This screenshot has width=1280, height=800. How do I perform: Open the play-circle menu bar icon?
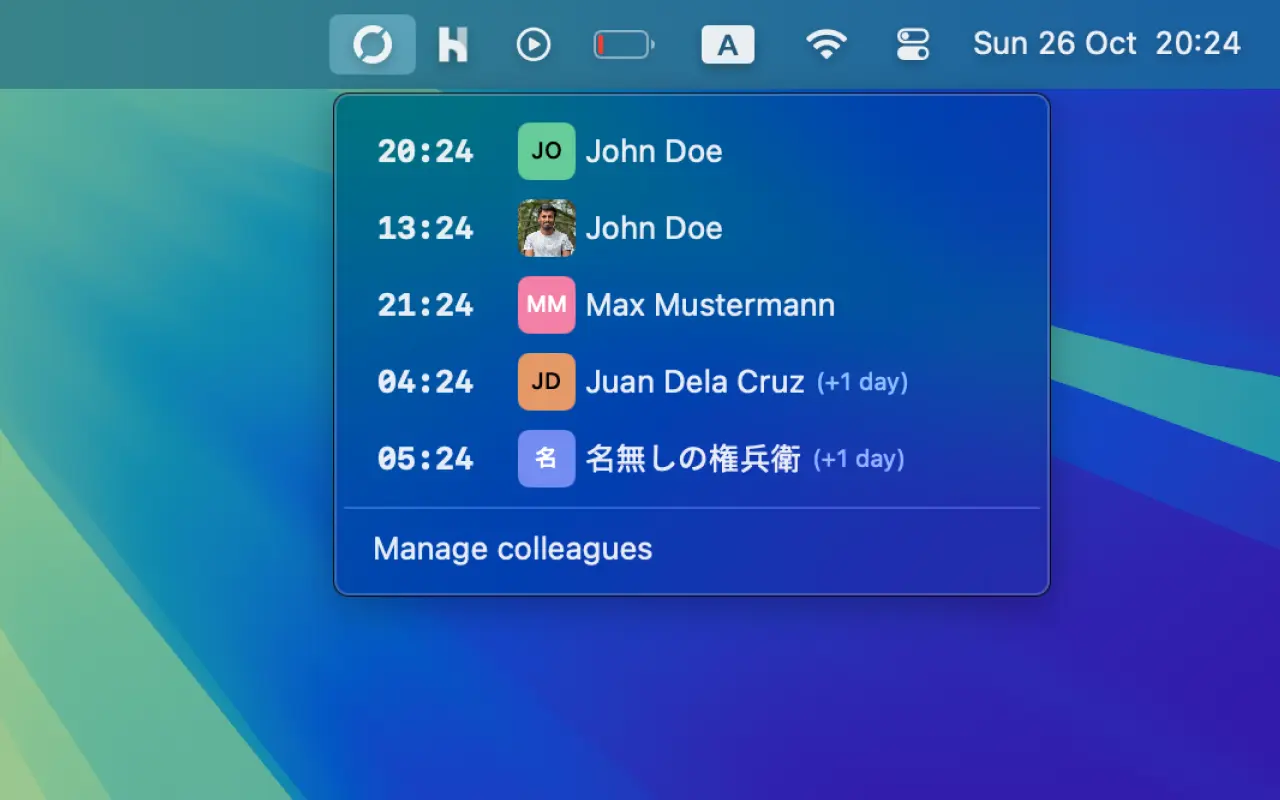(534, 44)
